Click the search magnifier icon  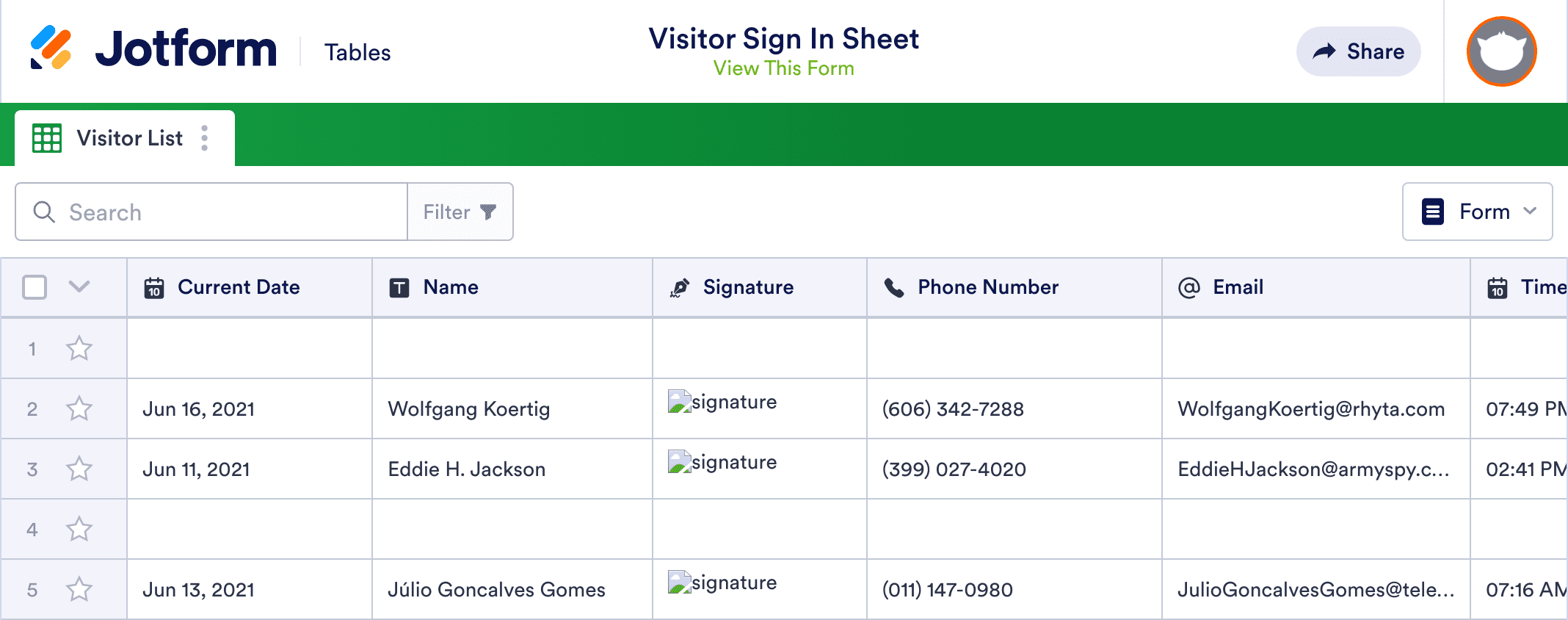click(44, 212)
